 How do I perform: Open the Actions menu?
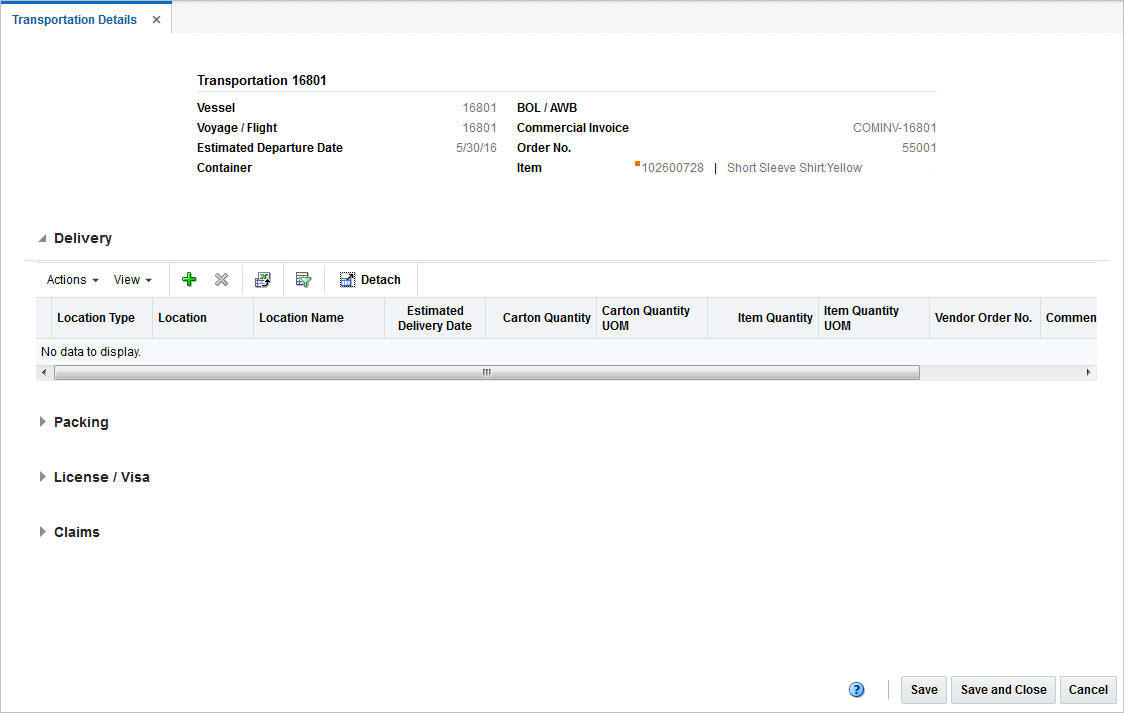coord(72,279)
